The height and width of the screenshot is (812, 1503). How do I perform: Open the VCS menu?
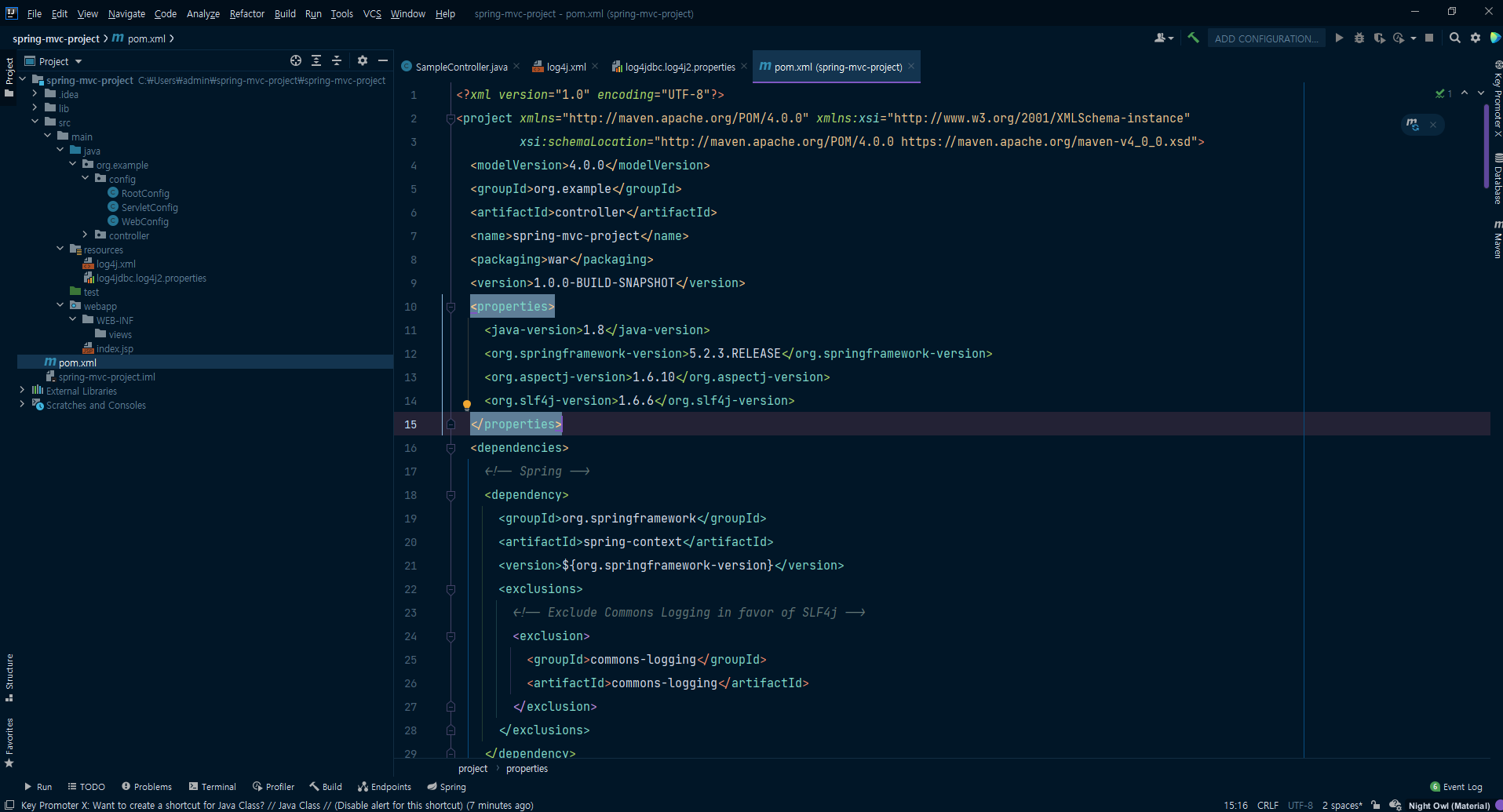click(372, 13)
